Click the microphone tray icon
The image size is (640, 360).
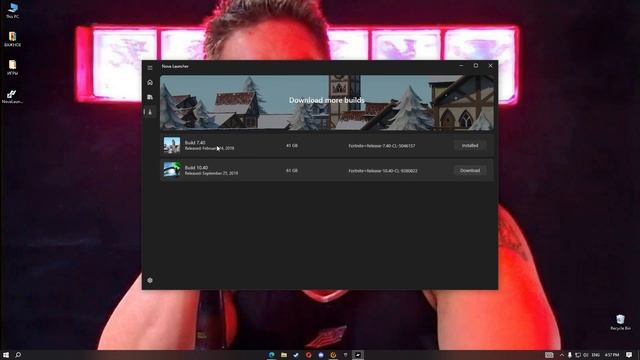(x=570, y=355)
